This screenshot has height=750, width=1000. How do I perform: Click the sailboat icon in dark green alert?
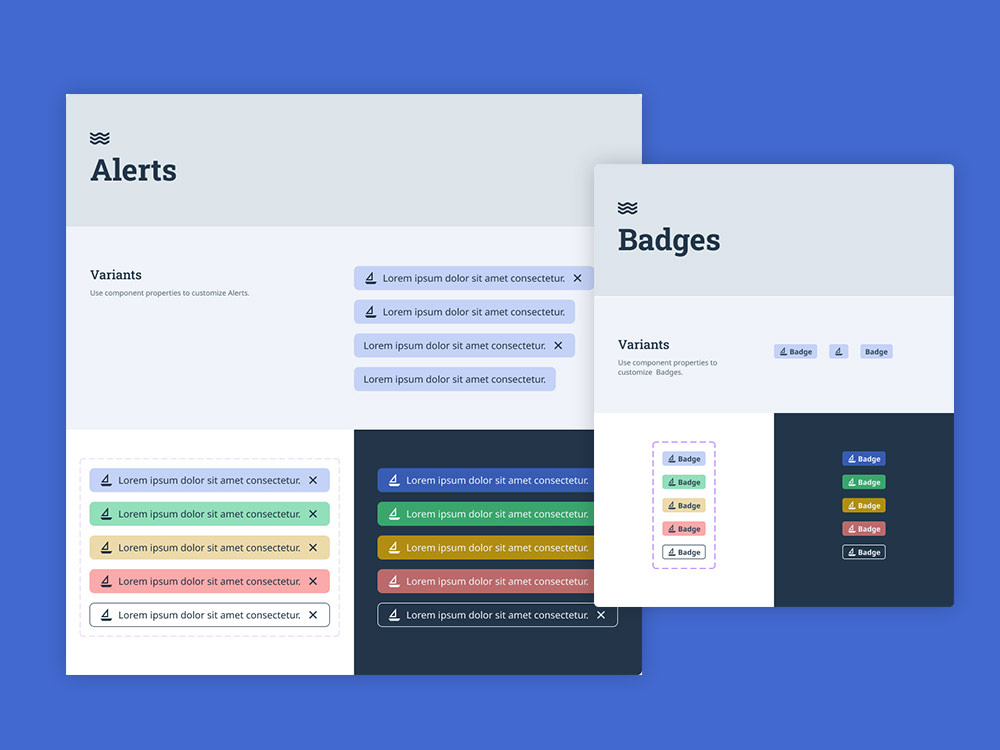coord(394,514)
